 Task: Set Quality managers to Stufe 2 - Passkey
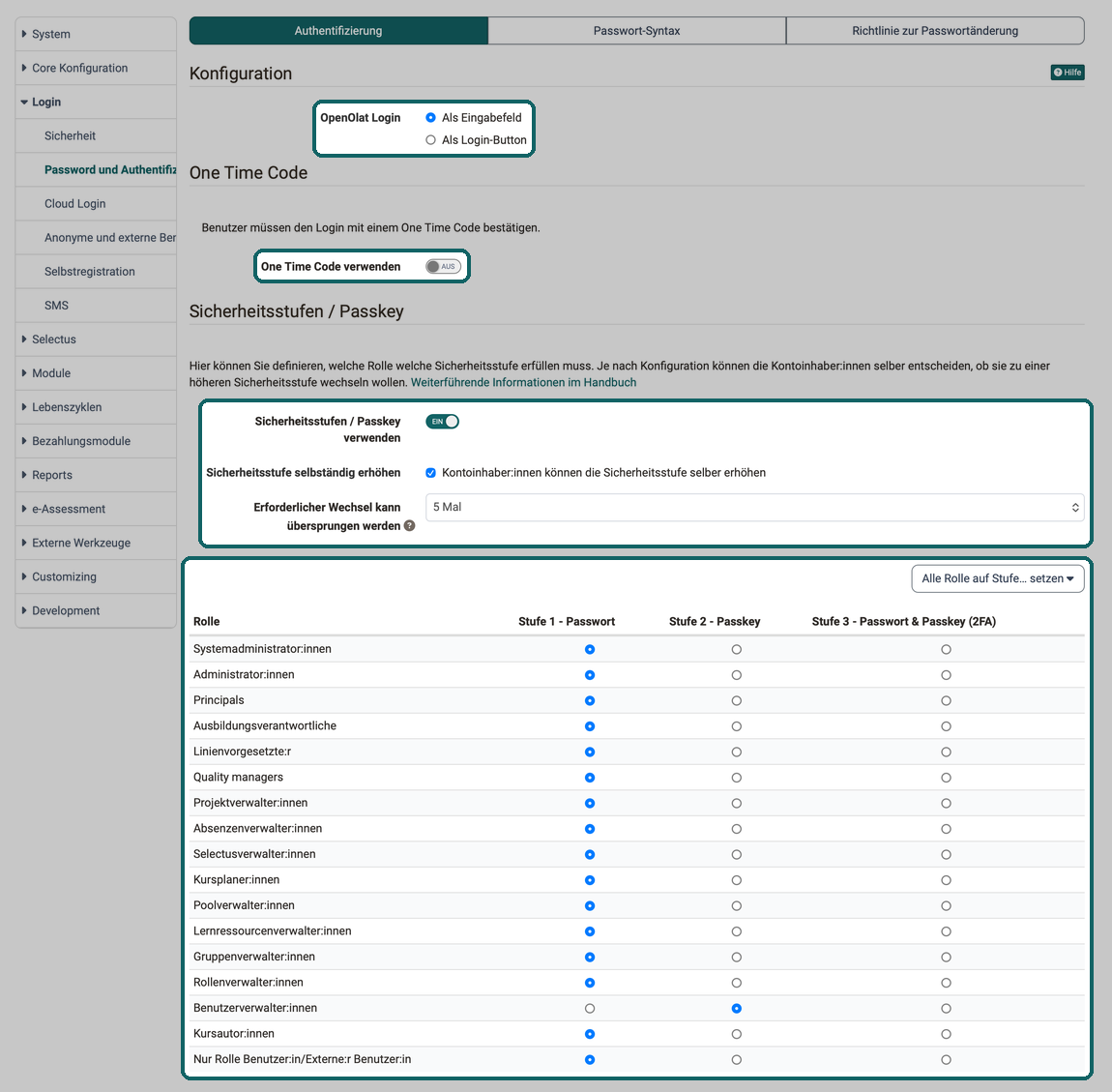pyautogui.click(x=737, y=779)
